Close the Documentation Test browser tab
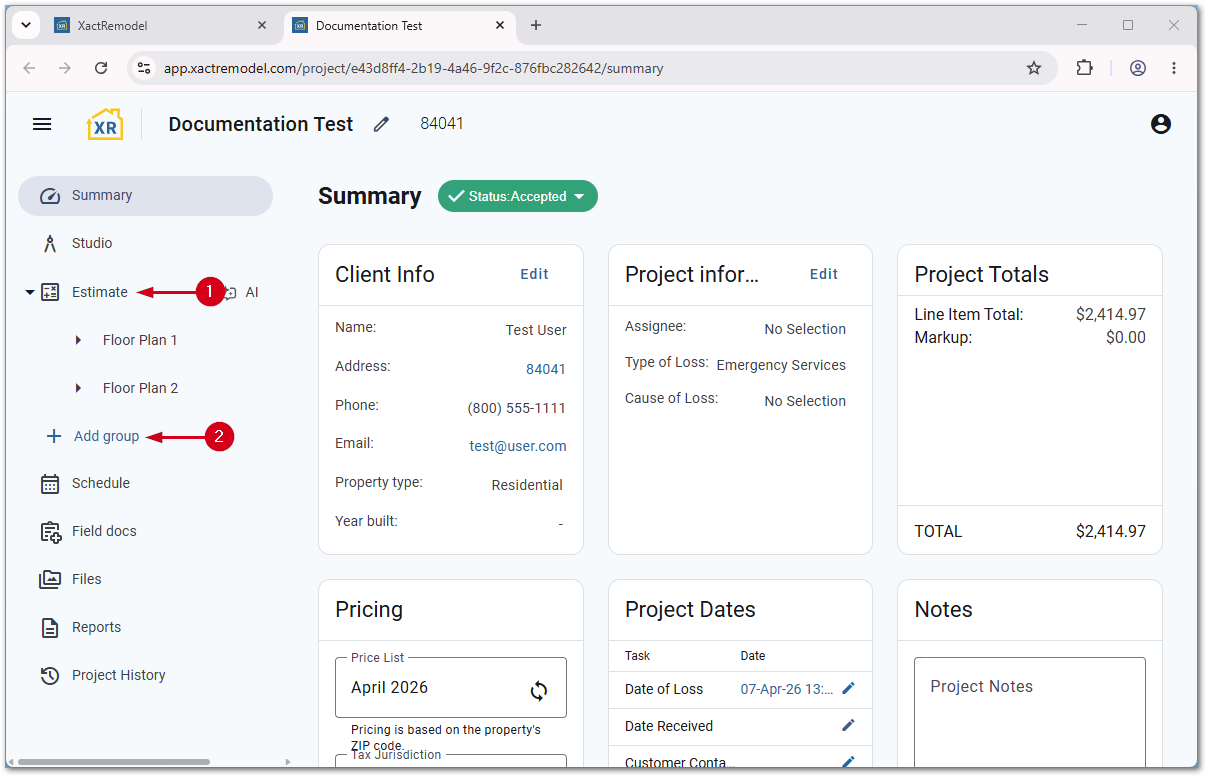Screen dimensions: 1207x777 [x=500, y=26]
